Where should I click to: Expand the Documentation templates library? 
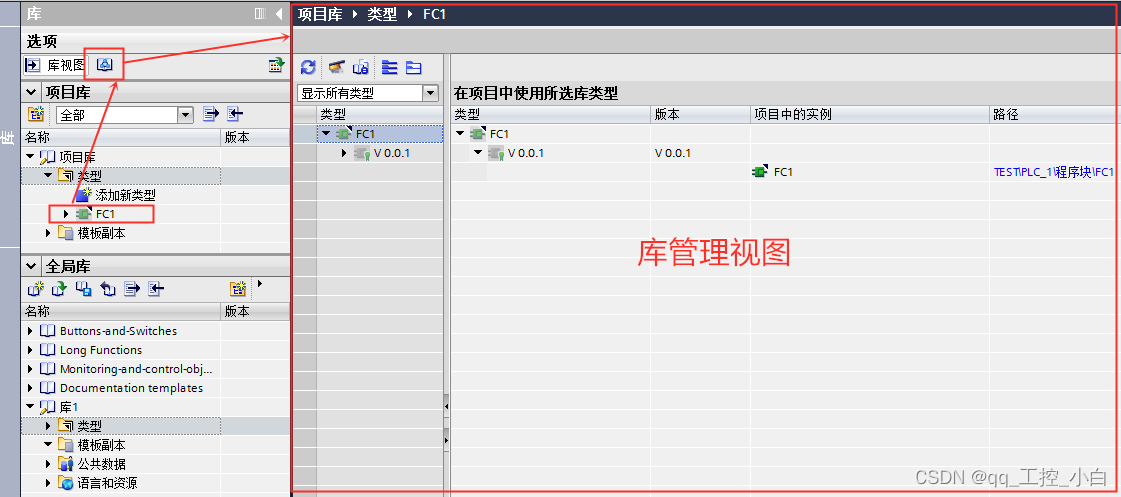pyautogui.click(x=30, y=388)
